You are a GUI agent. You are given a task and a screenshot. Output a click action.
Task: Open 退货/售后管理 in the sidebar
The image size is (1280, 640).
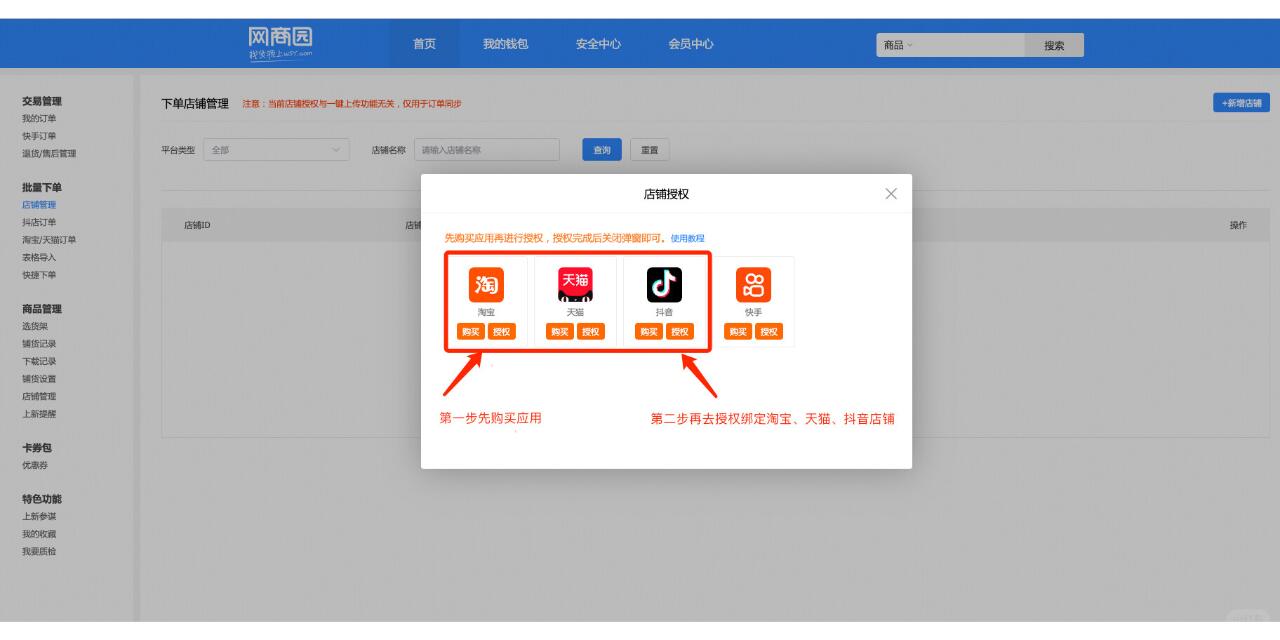(x=49, y=154)
